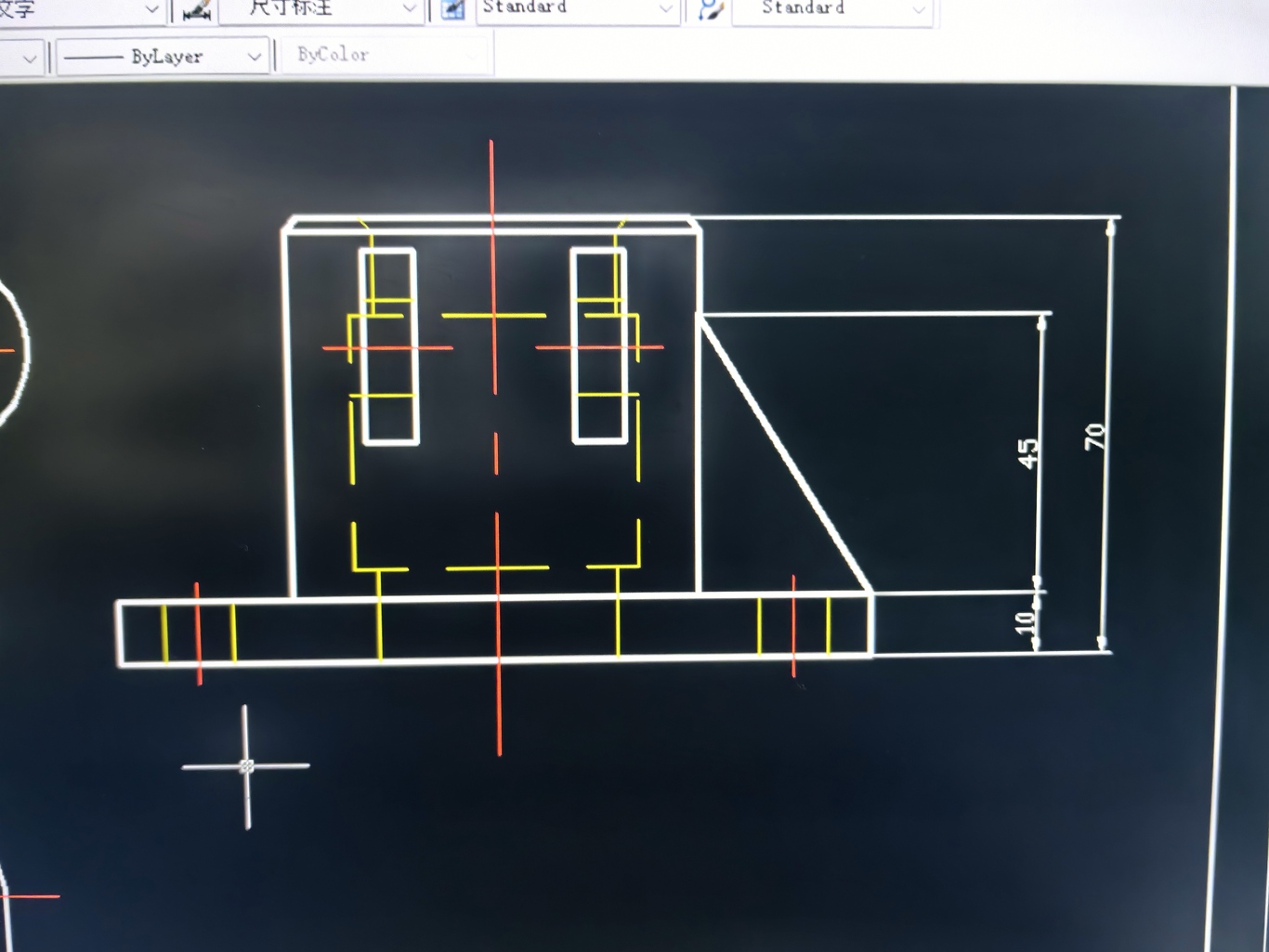The image size is (1269, 952).
Task: Open the ByLayer linetype dropdown
Action: [164, 57]
